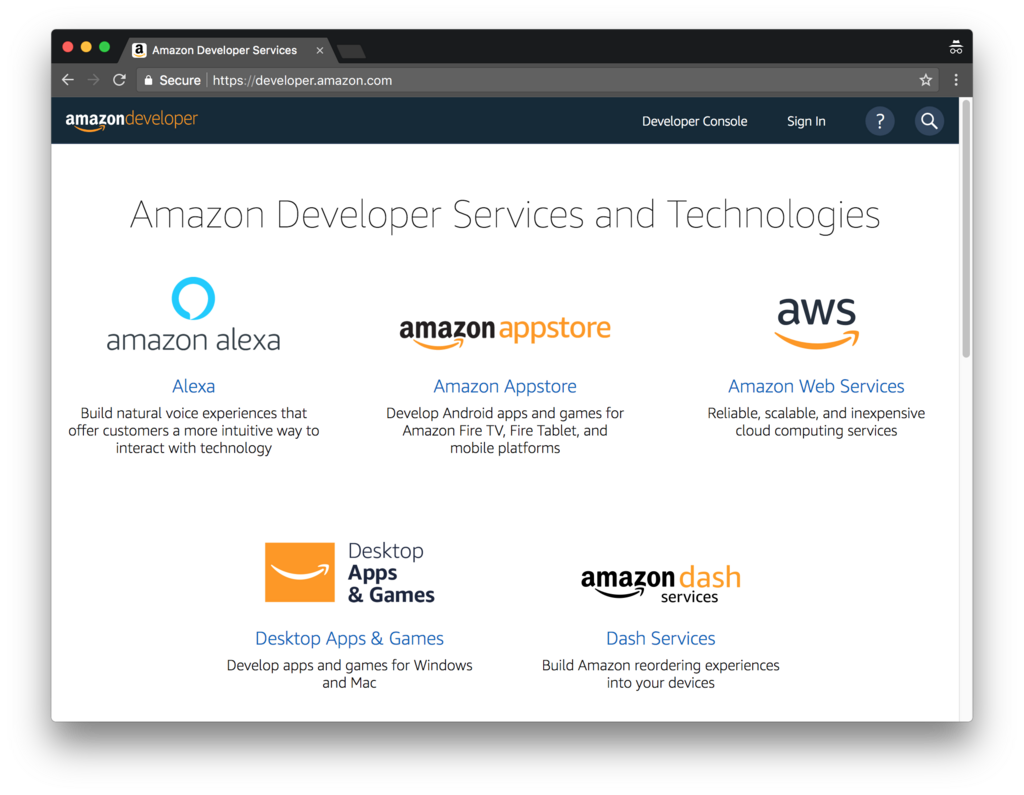Click the secure padlock icon
The image size is (1024, 795).
(148, 80)
